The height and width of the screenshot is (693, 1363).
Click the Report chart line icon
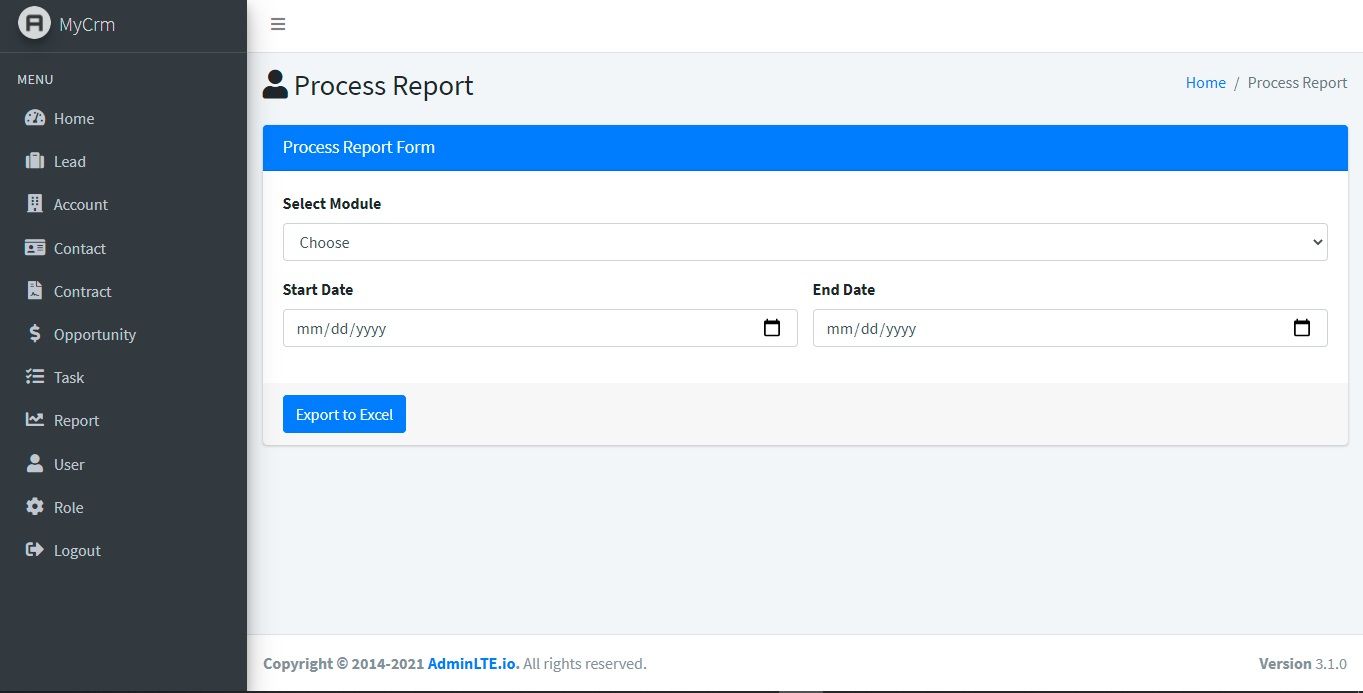(x=35, y=420)
